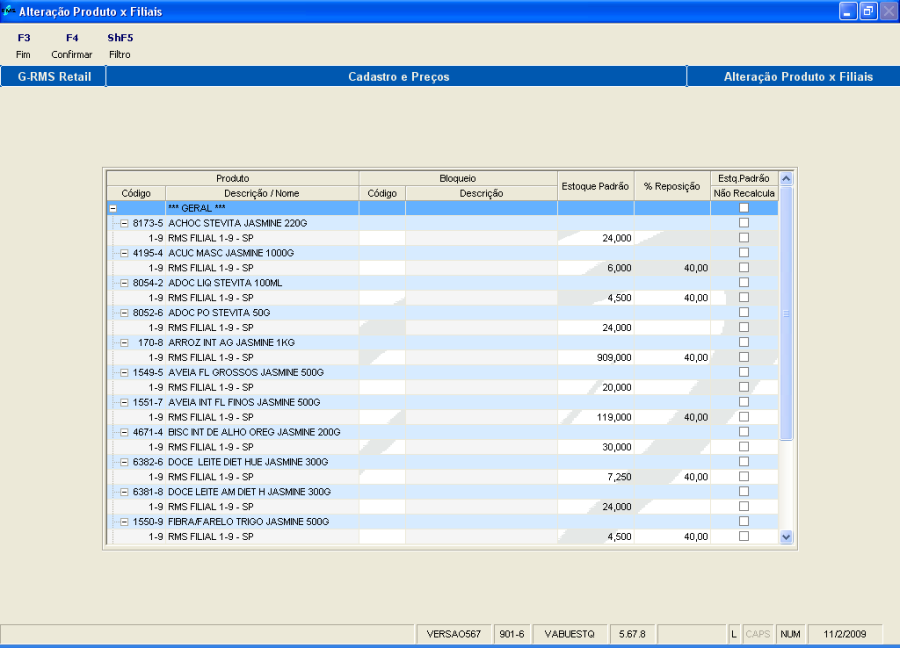Collapse ADOC PO STEVITA 50G node

[x=124, y=313]
